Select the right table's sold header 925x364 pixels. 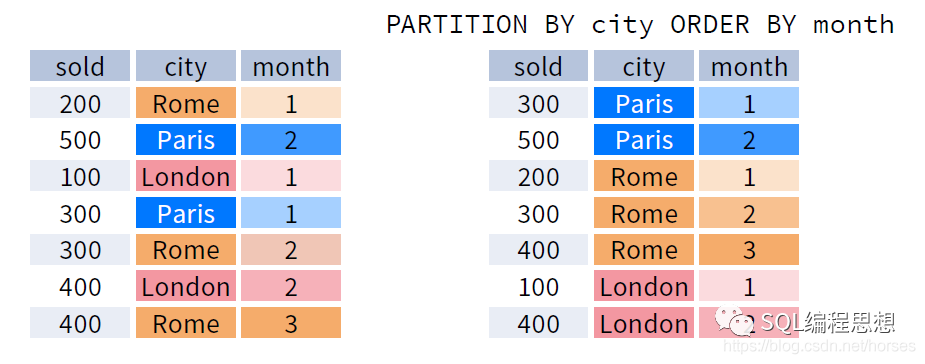pyautogui.click(x=539, y=66)
